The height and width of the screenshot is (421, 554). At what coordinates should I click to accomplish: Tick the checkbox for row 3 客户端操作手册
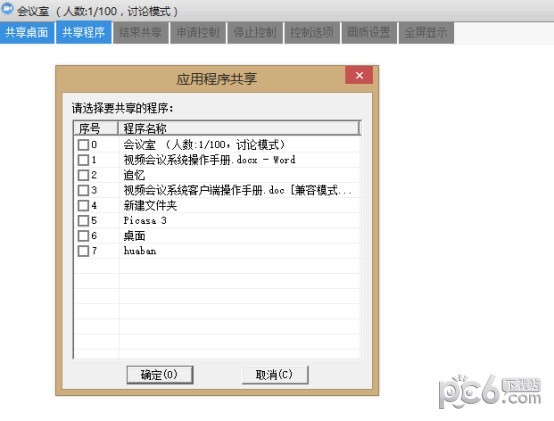click(83, 190)
